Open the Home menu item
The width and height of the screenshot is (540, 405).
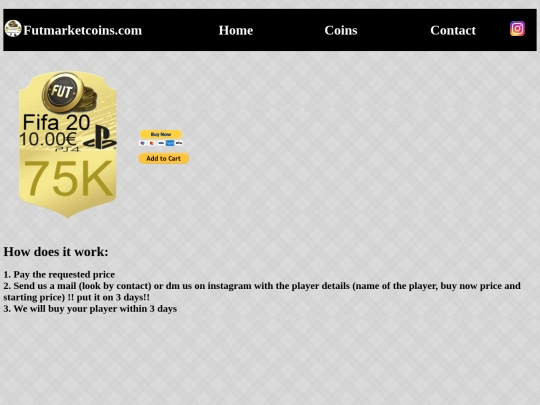[x=236, y=30]
